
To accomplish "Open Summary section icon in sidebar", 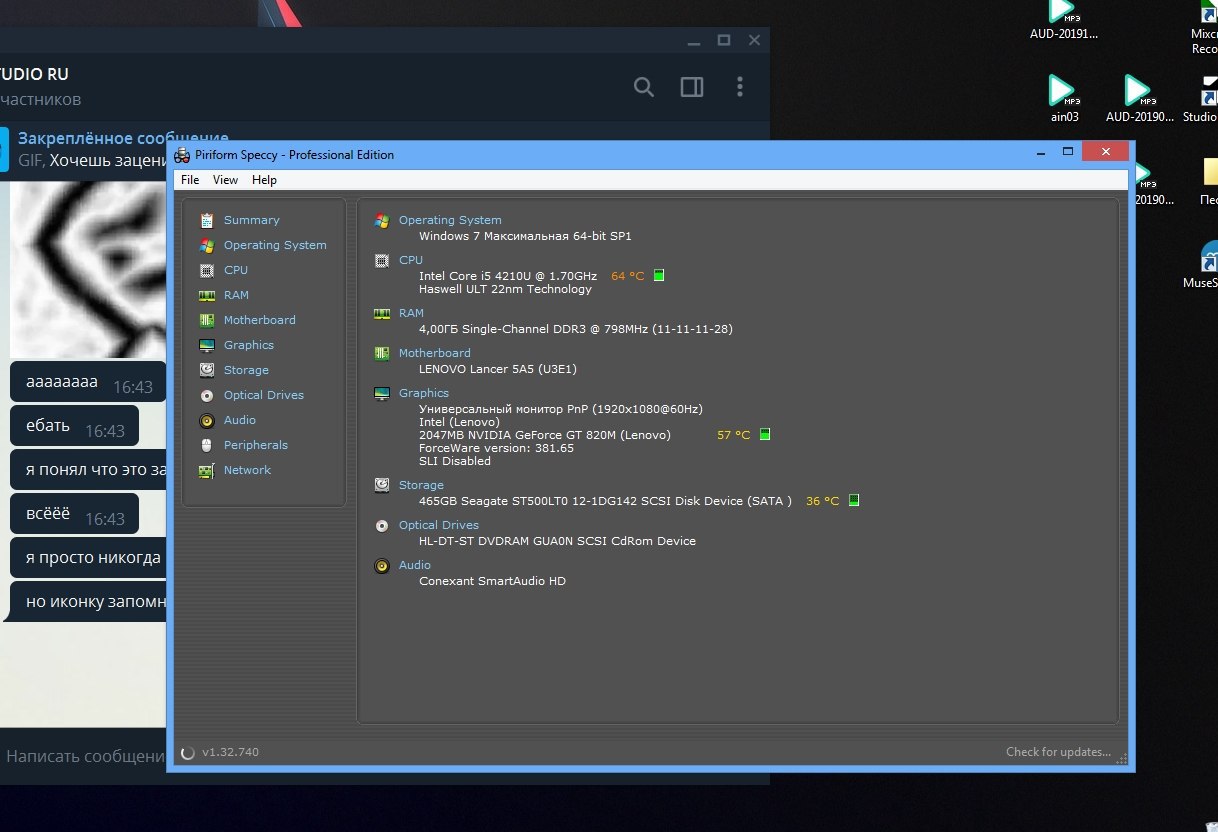I will [207, 220].
